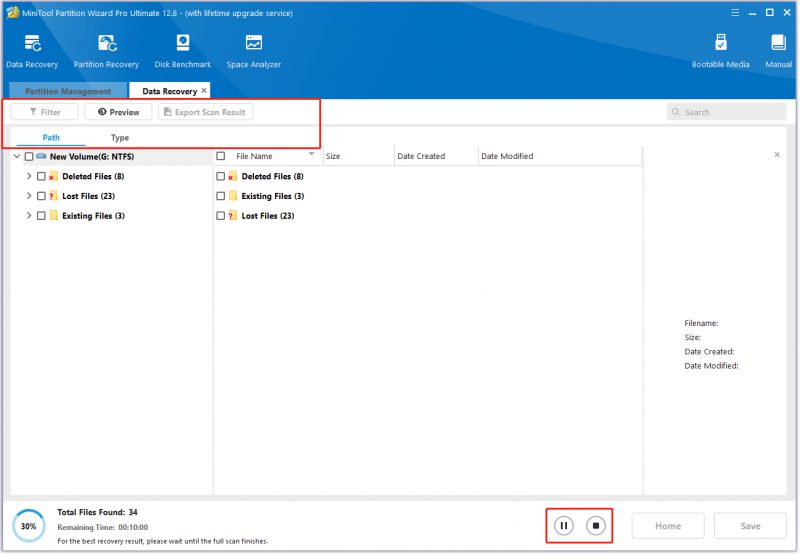Toggle select-all checkbox beside File Name

[221, 156]
